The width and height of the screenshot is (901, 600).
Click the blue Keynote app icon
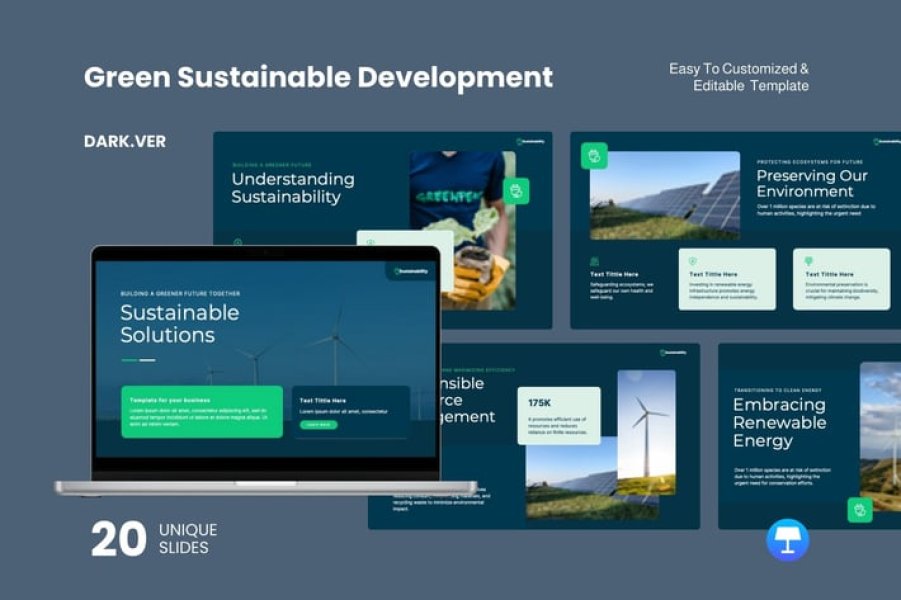click(787, 540)
